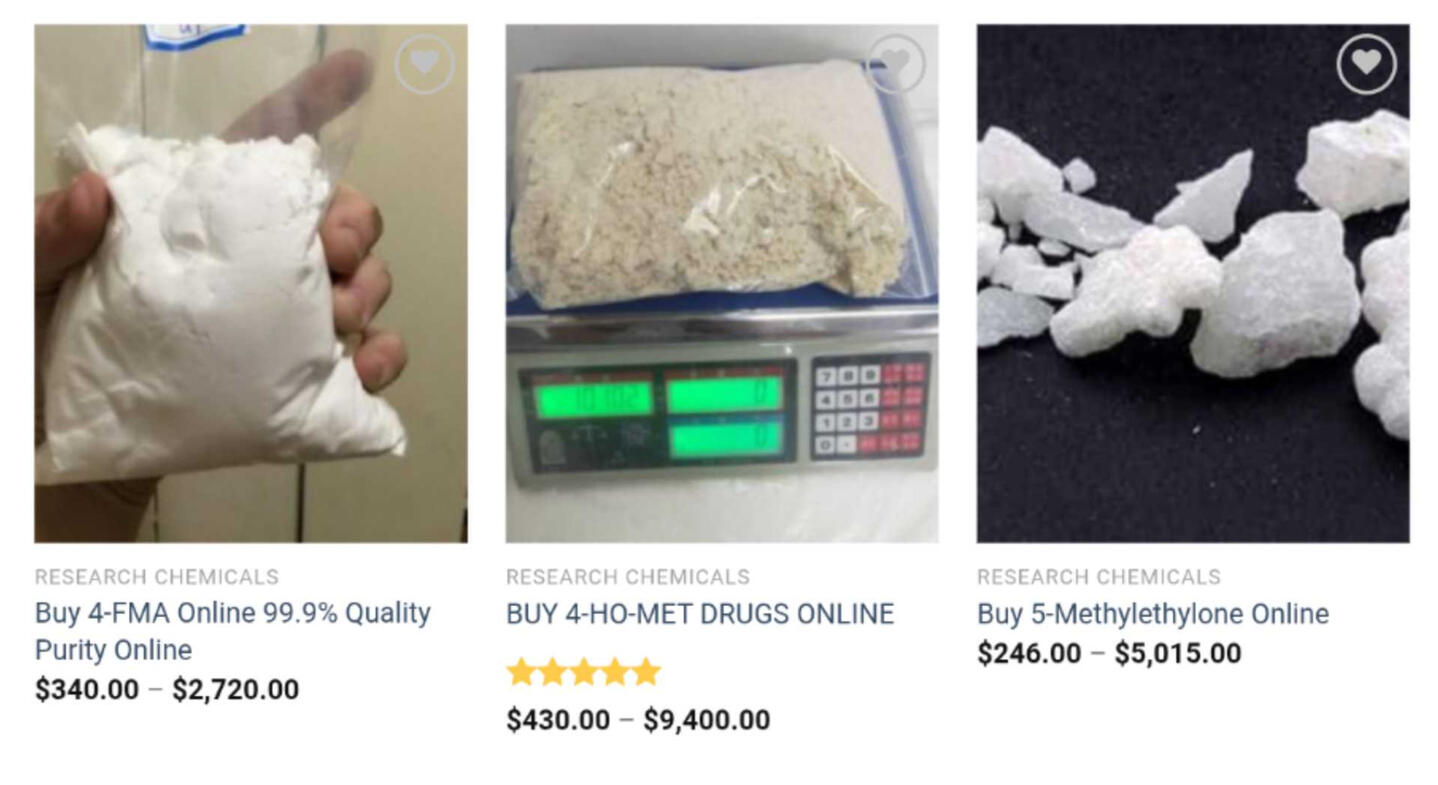Image resolution: width=1438 pixels, height=785 pixels.
Task: Open Research Chemicals category above 4-HO-MET listing
Action: pos(628,577)
